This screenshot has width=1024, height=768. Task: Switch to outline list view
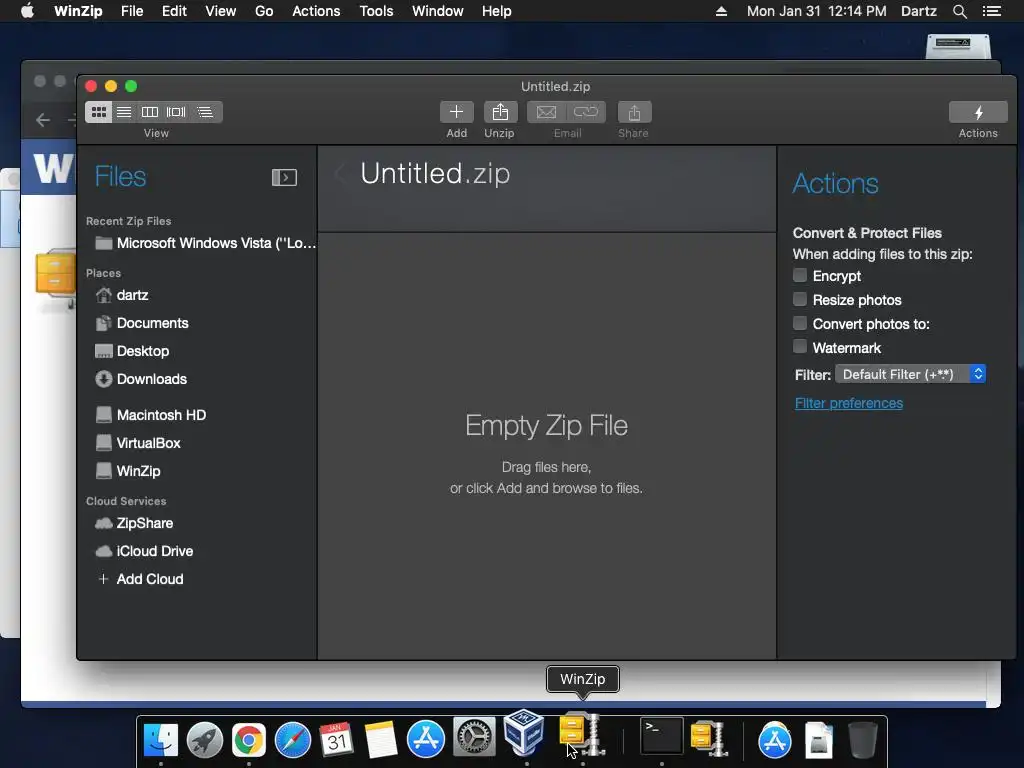click(205, 112)
